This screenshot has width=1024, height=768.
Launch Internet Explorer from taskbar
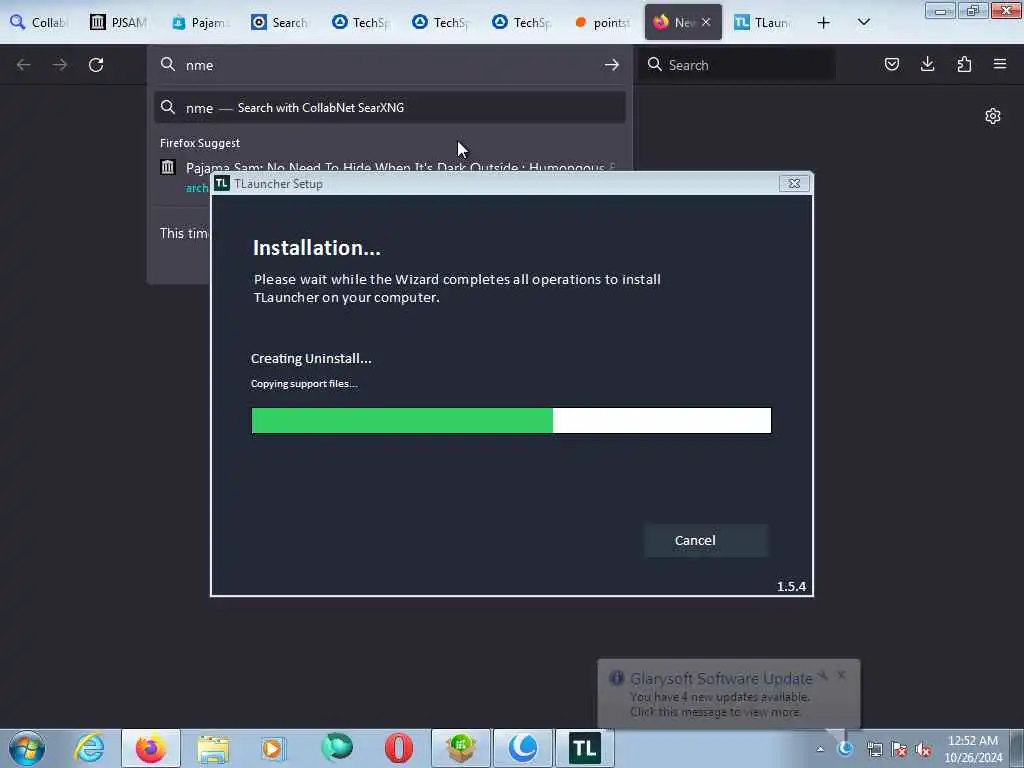89,748
